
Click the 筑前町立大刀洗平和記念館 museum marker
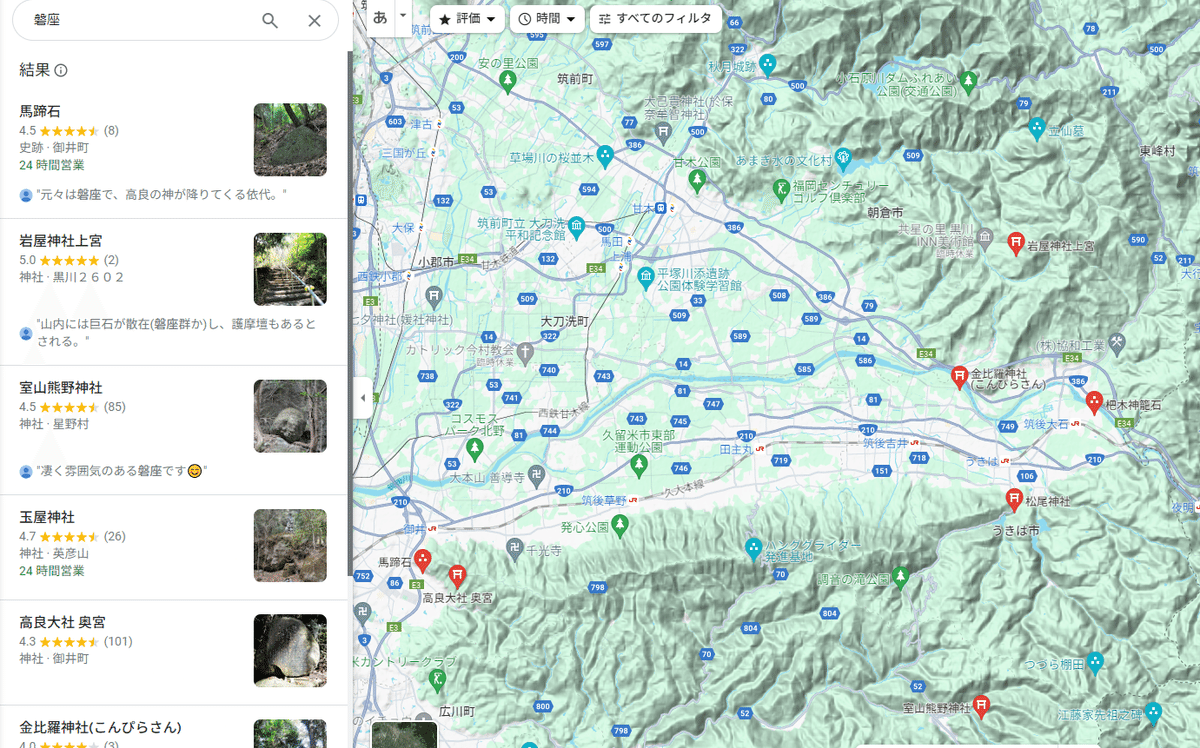(x=577, y=226)
